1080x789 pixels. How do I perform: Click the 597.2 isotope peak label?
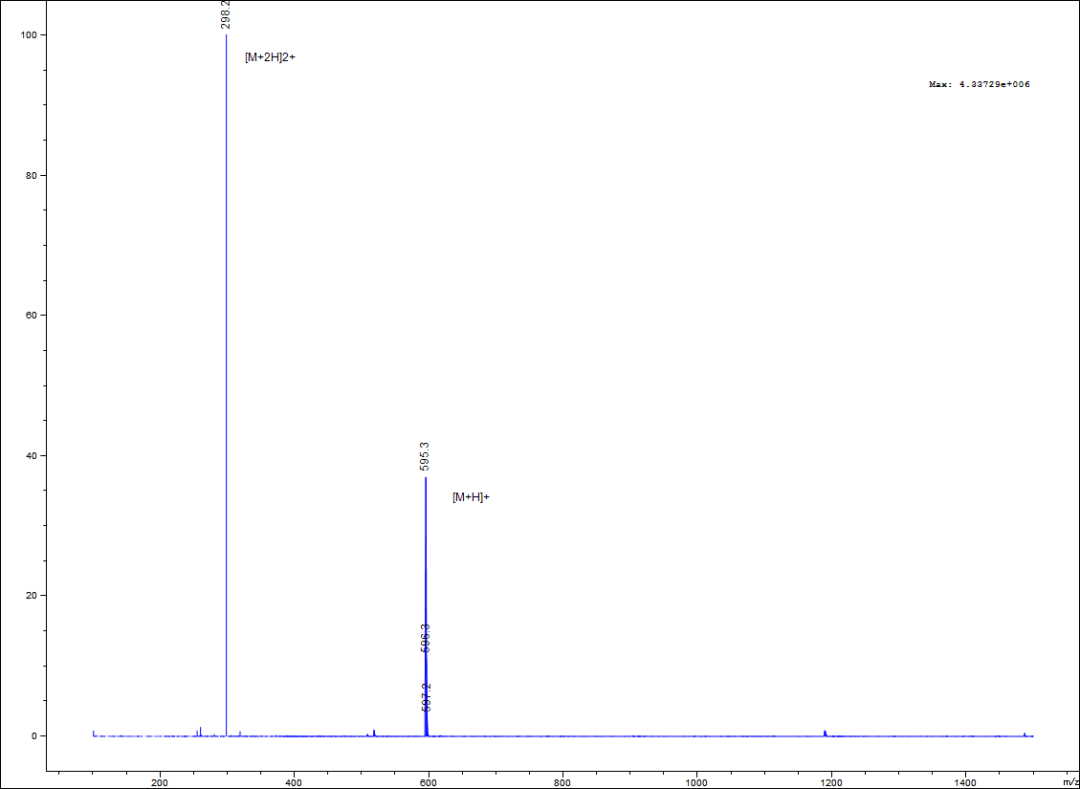(426, 697)
